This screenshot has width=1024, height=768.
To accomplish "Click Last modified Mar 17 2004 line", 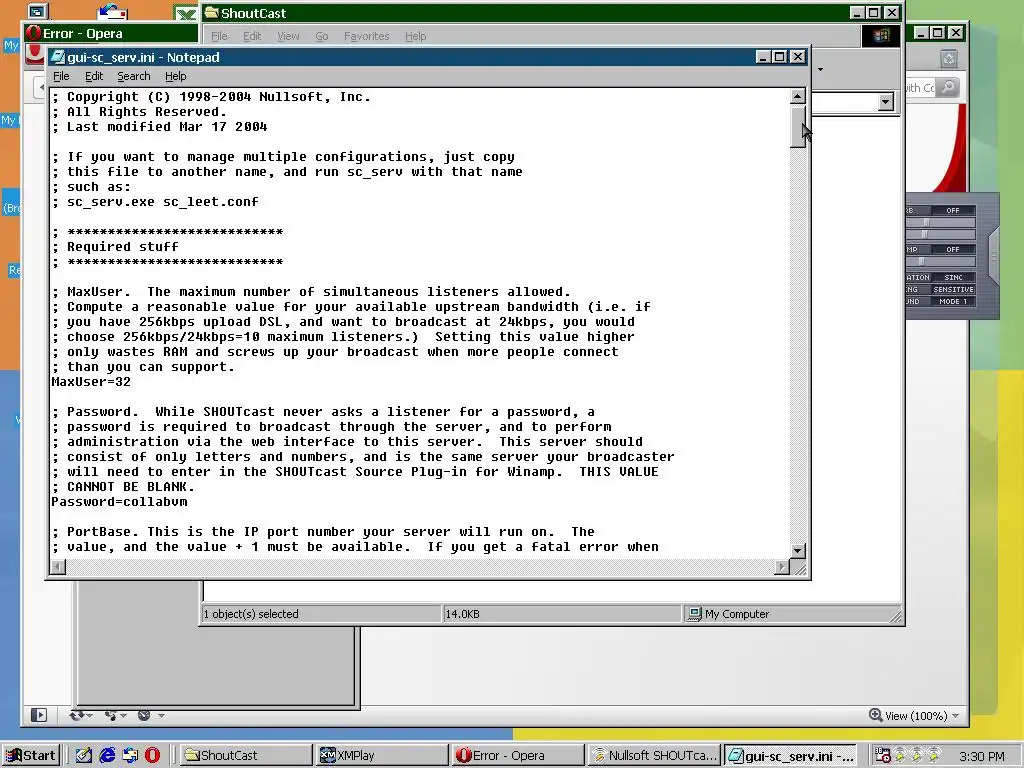I will click(x=159, y=127).
